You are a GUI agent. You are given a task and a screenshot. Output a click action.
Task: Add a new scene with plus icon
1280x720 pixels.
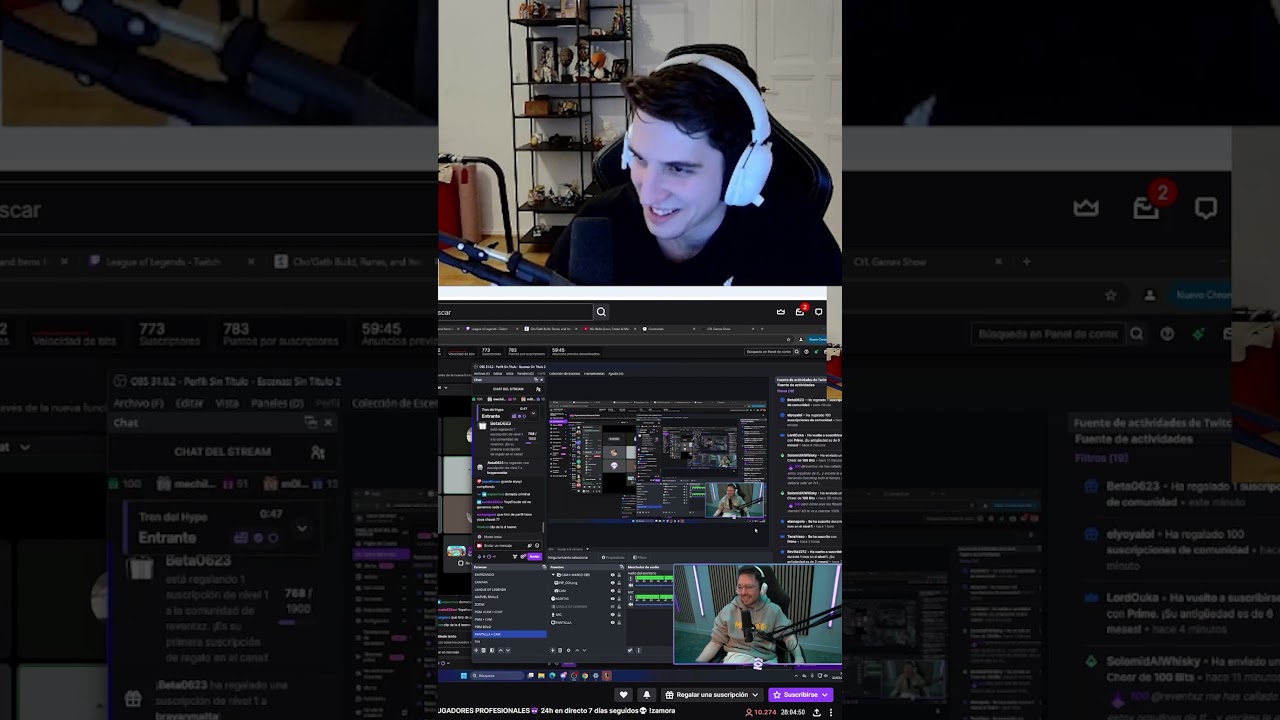pos(476,650)
